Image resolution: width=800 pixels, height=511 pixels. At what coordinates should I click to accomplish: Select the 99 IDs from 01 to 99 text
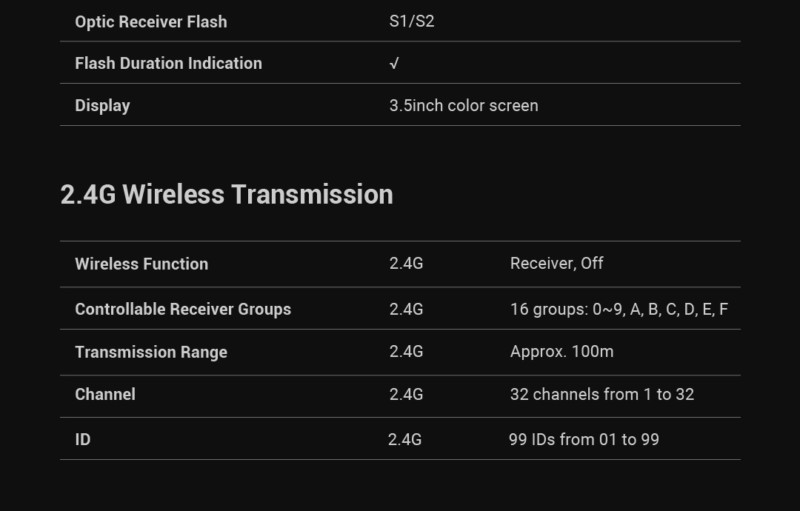click(584, 440)
